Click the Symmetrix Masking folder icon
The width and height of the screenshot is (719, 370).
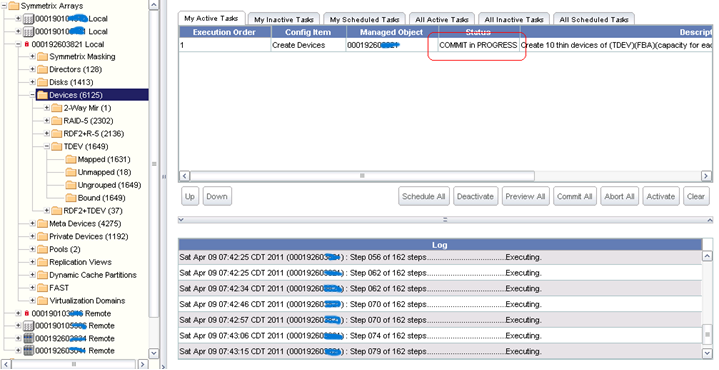(43, 57)
